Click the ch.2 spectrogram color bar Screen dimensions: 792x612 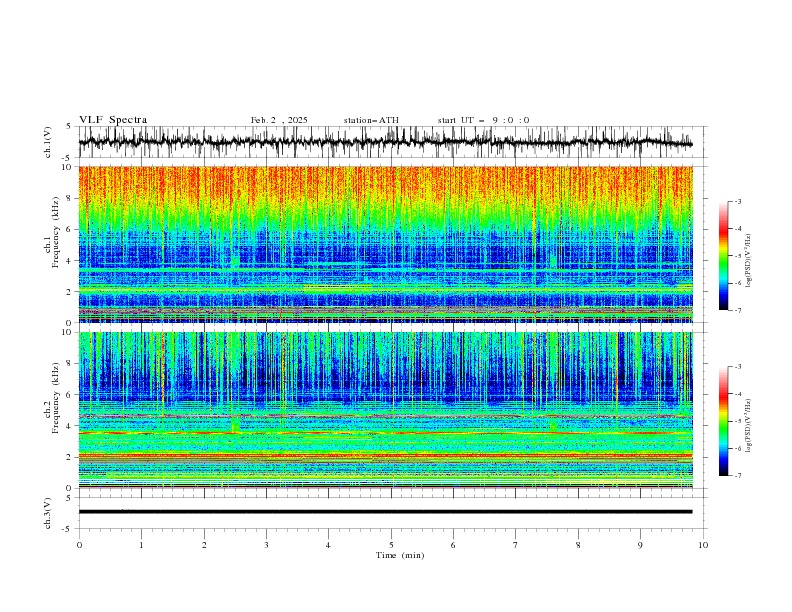click(x=723, y=421)
